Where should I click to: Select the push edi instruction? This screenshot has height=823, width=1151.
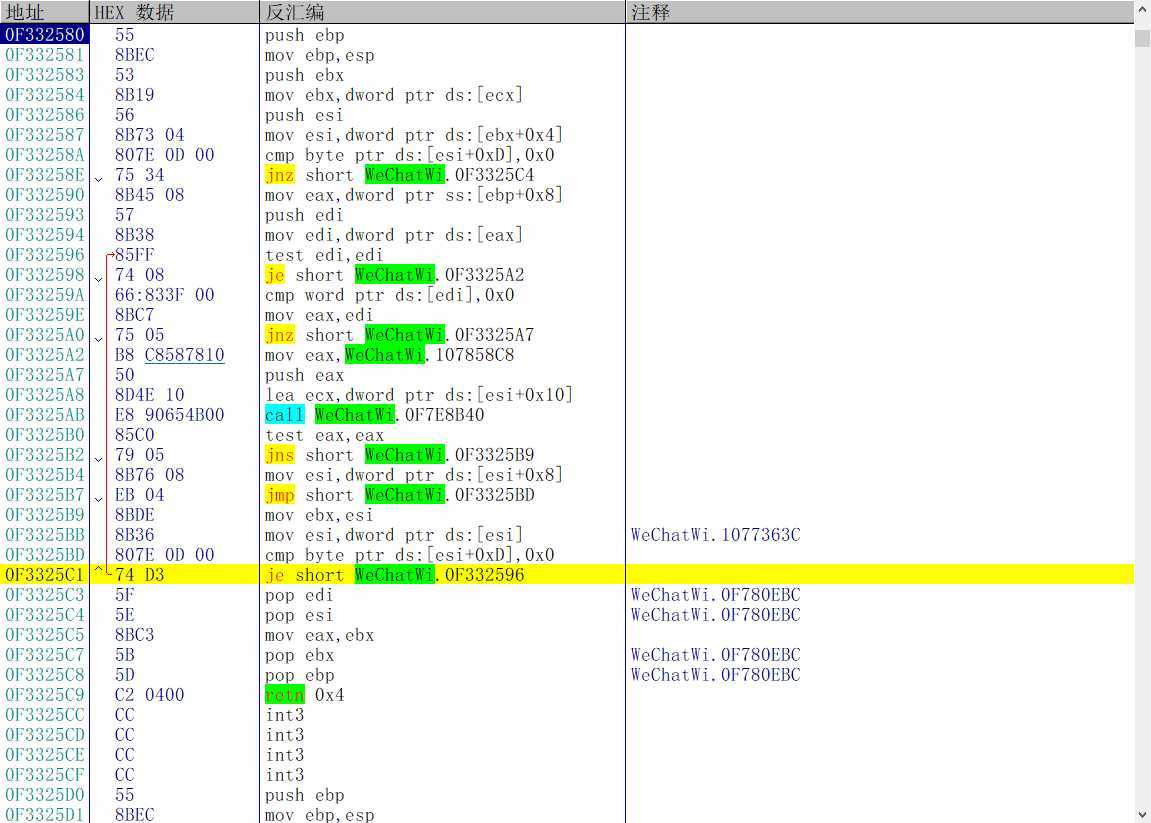305,215
